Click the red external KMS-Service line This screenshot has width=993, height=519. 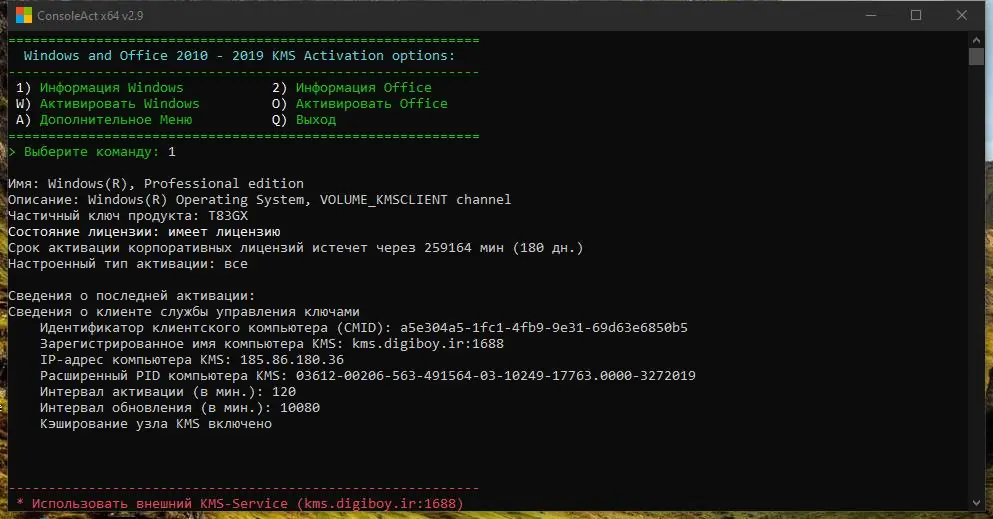coord(239,503)
